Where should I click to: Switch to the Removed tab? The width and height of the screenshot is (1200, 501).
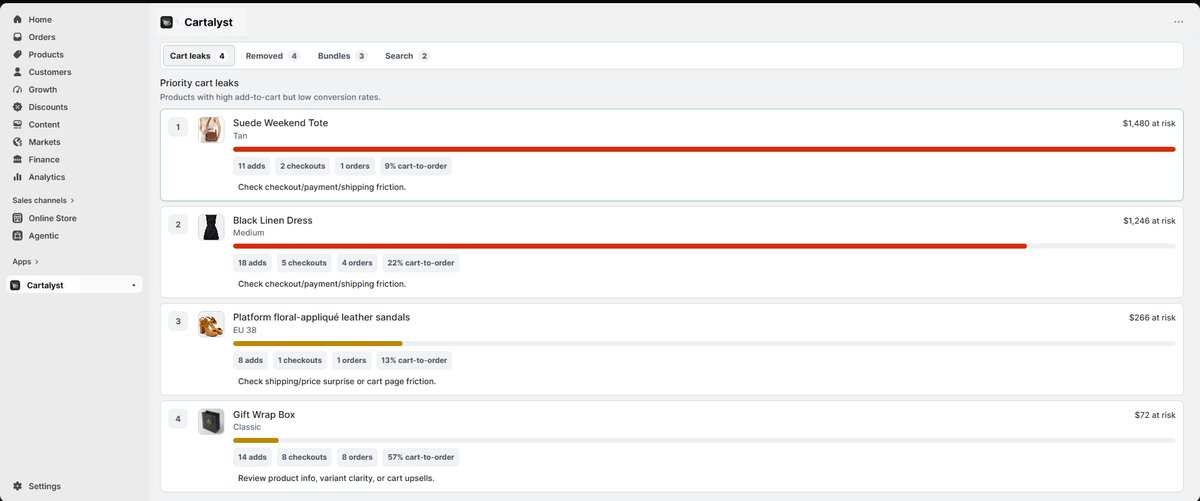(273, 56)
